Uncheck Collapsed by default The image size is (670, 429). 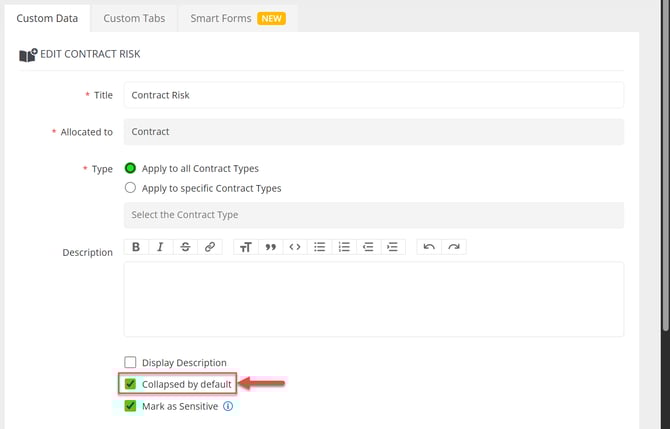(x=130, y=384)
